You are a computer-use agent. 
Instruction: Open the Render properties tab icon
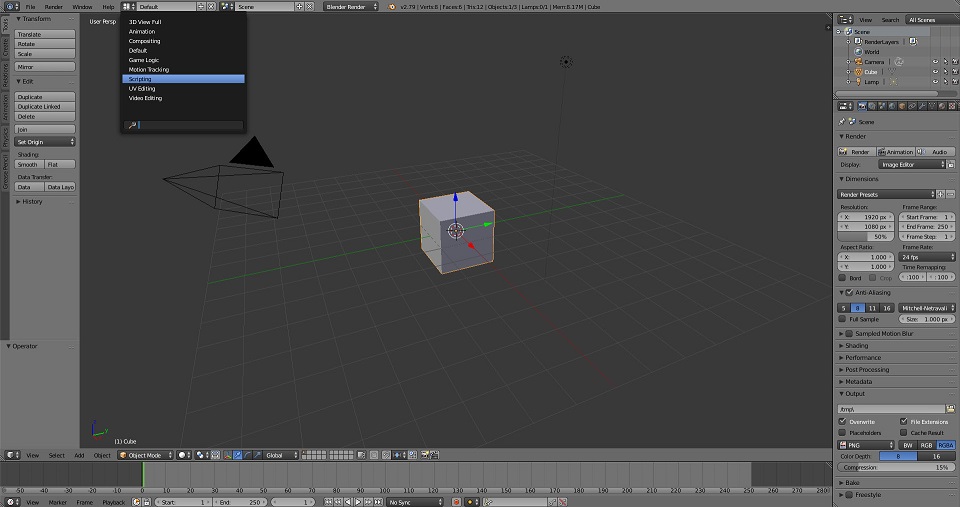pos(862,106)
